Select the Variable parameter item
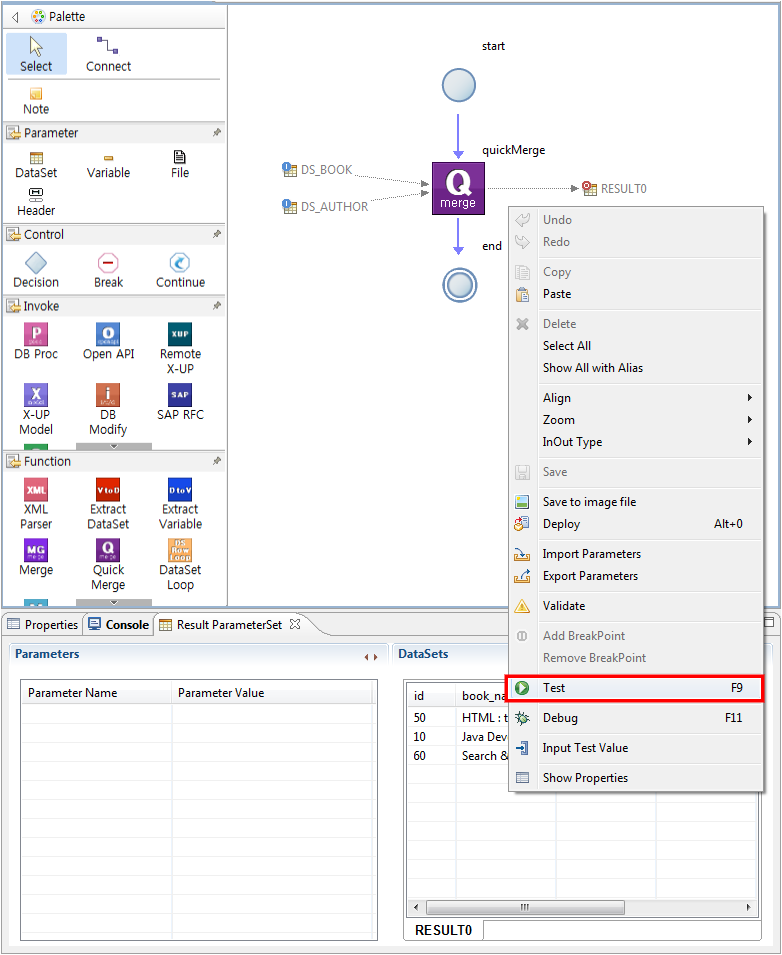782x955 pixels. click(108, 165)
